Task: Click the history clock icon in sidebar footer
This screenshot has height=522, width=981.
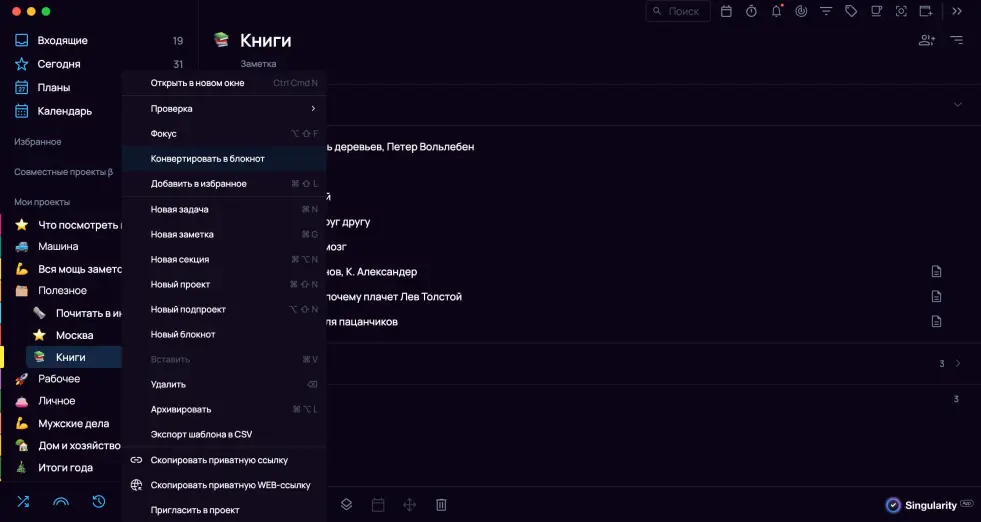Action: (99, 502)
